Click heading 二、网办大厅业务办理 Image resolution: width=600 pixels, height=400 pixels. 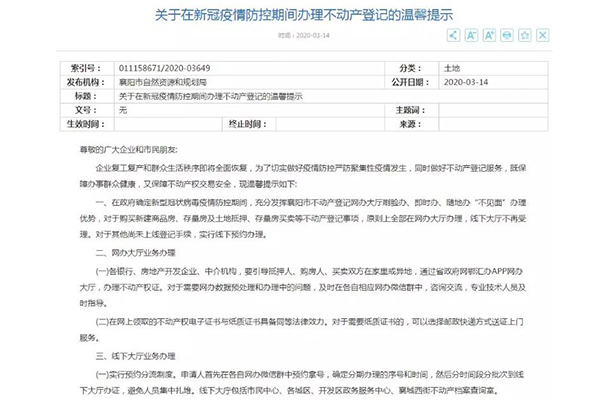coord(135,253)
